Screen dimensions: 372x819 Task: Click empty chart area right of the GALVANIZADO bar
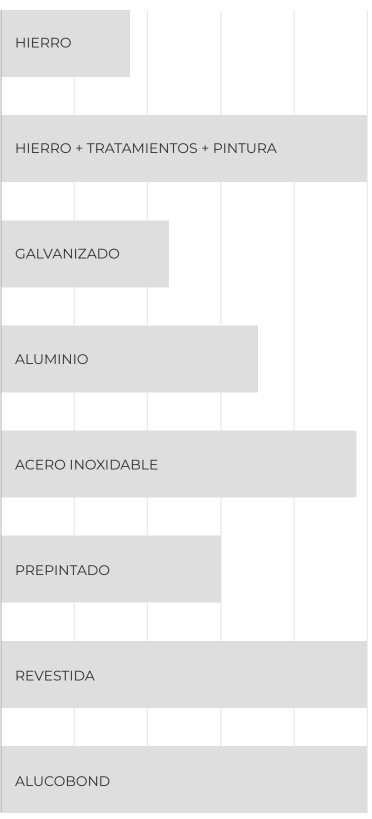click(x=268, y=254)
